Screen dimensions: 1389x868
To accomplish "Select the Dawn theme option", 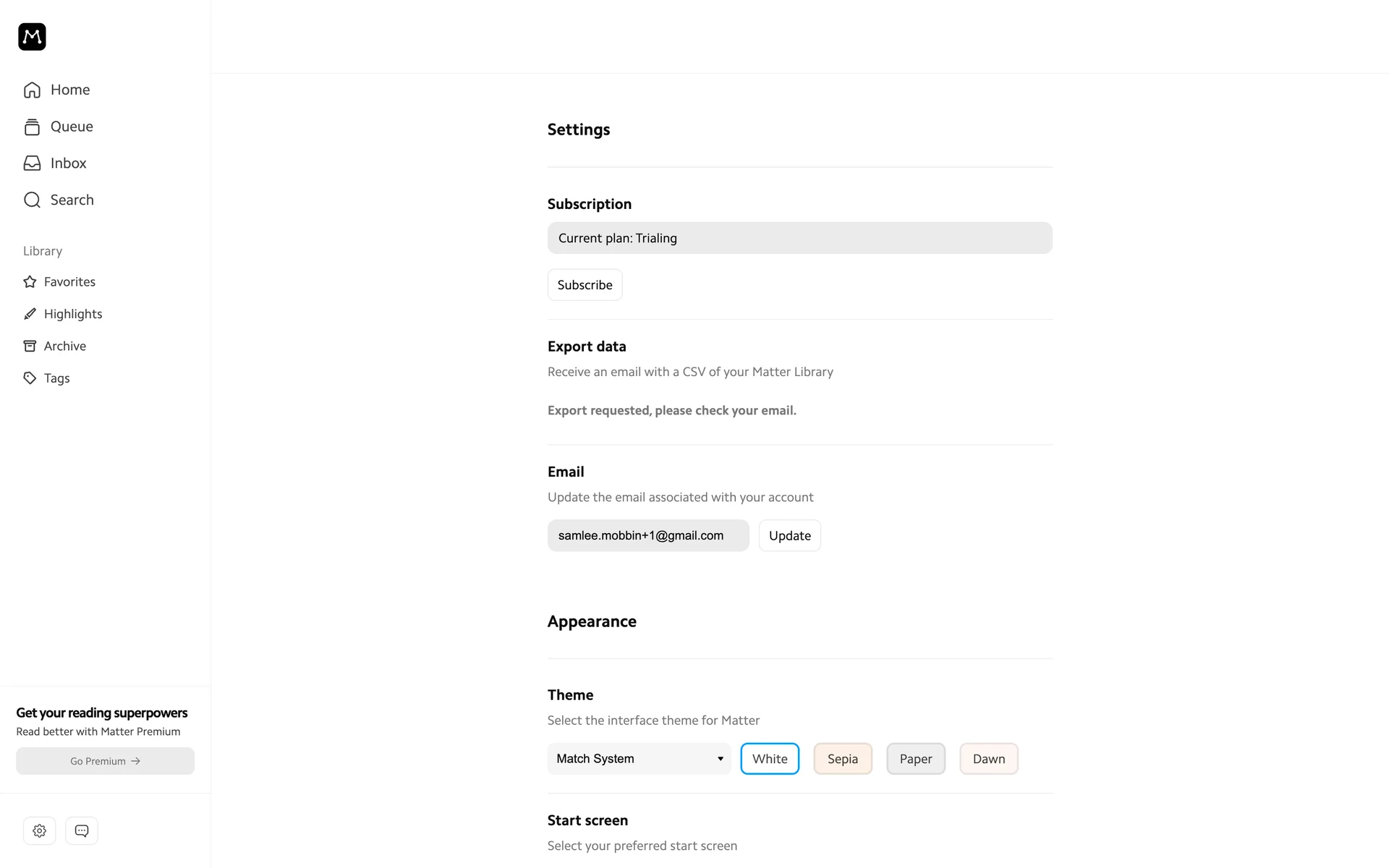I will pyautogui.click(x=988, y=759).
